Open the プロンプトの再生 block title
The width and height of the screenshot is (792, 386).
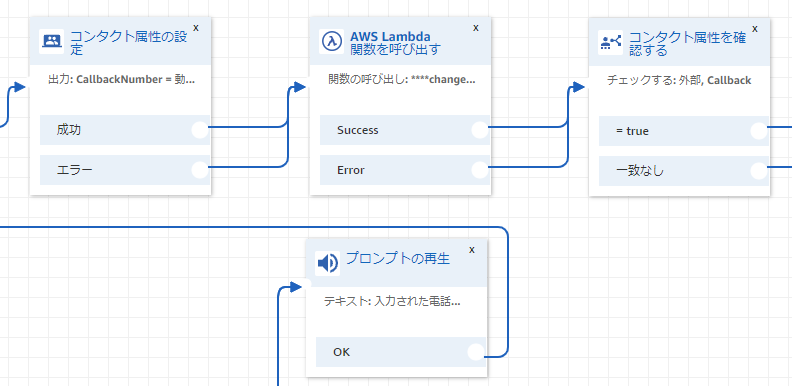398,259
